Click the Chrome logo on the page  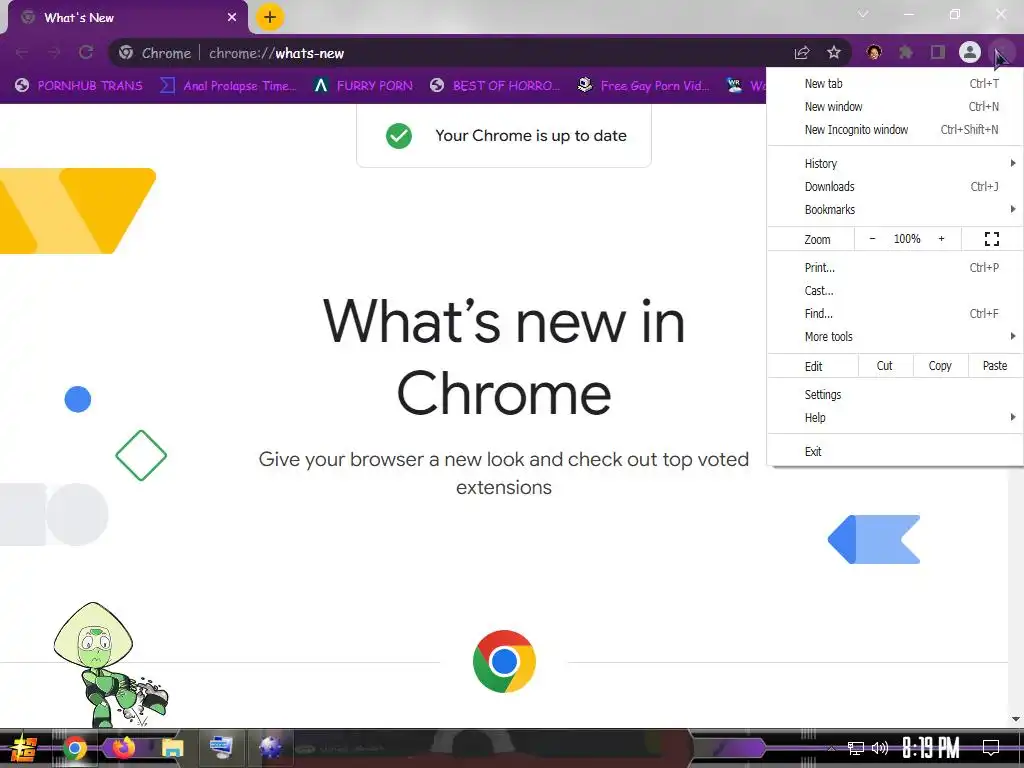point(504,661)
